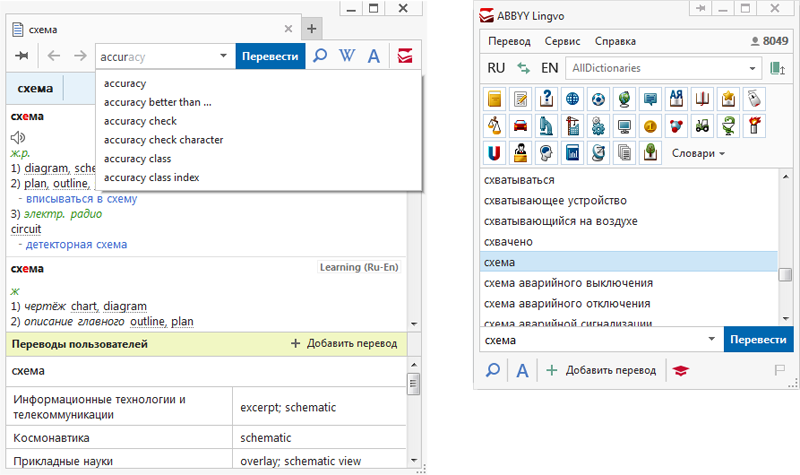Select the computer mouse dictionary icon

[755, 99]
